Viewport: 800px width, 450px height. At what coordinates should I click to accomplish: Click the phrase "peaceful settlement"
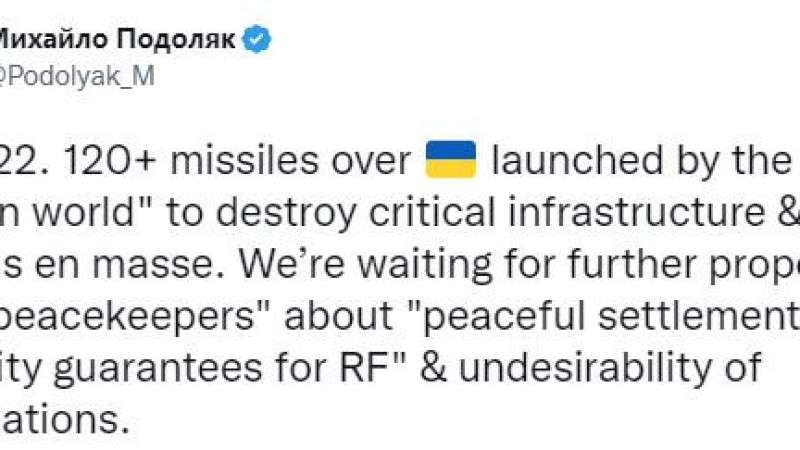tap(612, 316)
